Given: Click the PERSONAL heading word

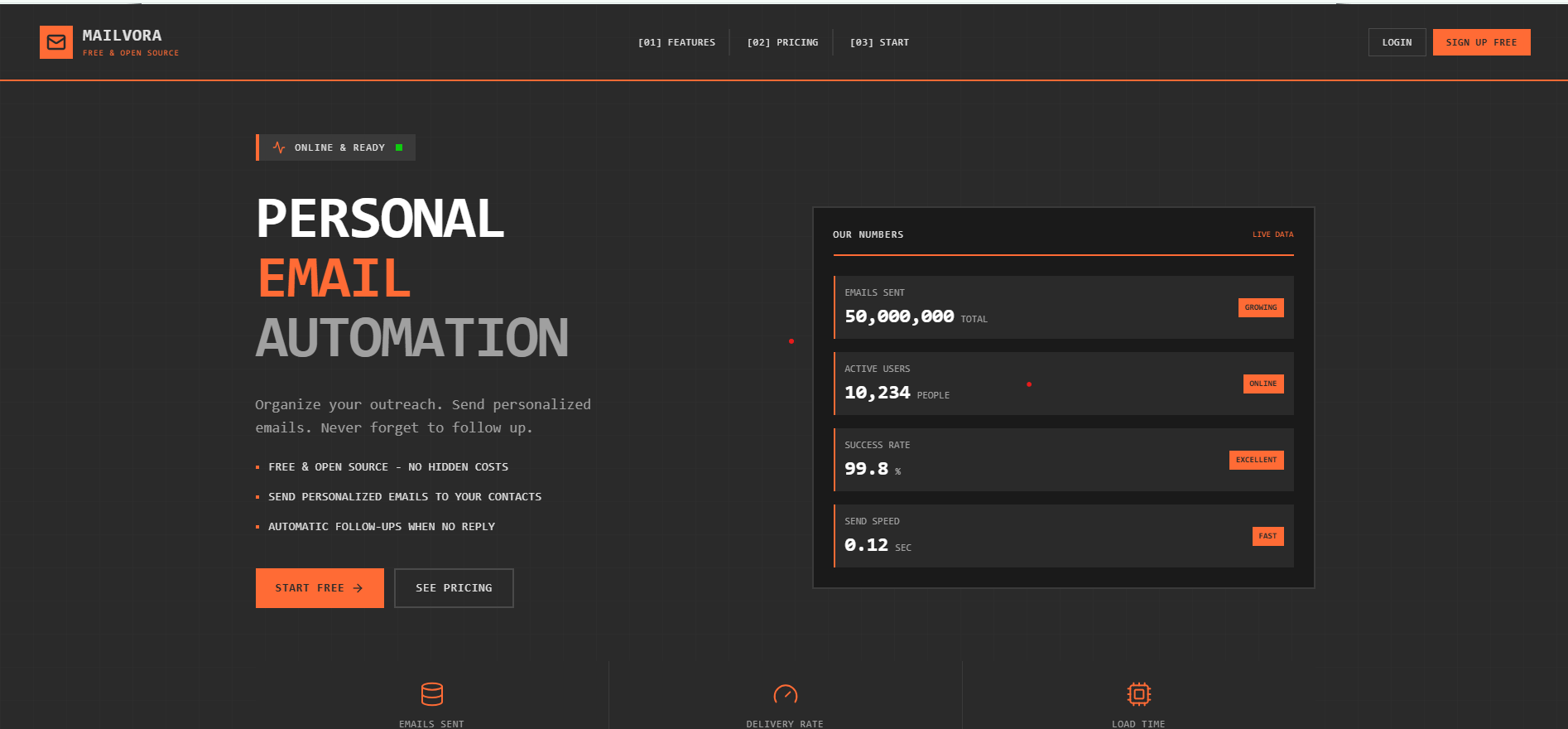Looking at the screenshot, I should 380,219.
